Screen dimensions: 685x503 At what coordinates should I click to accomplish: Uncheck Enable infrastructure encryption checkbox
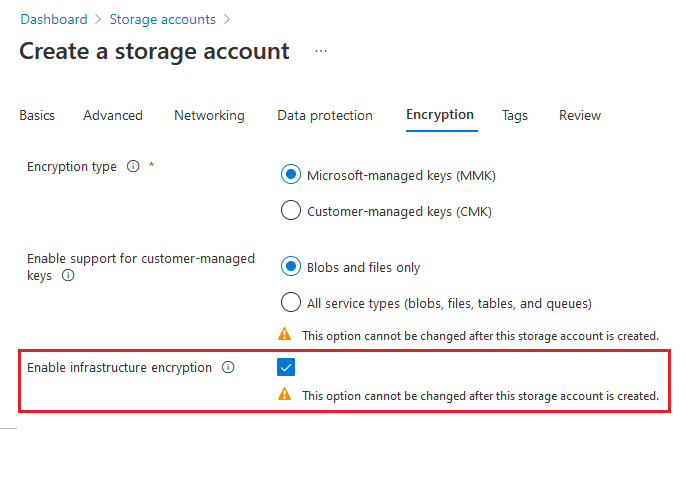[x=286, y=368]
